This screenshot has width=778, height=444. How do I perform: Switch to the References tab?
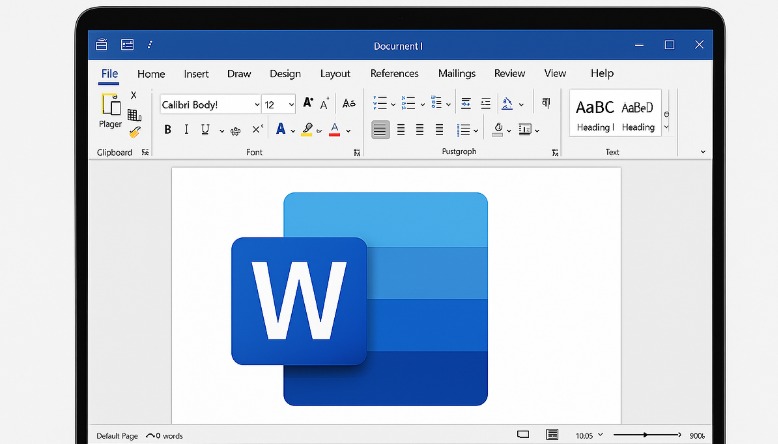(x=394, y=73)
